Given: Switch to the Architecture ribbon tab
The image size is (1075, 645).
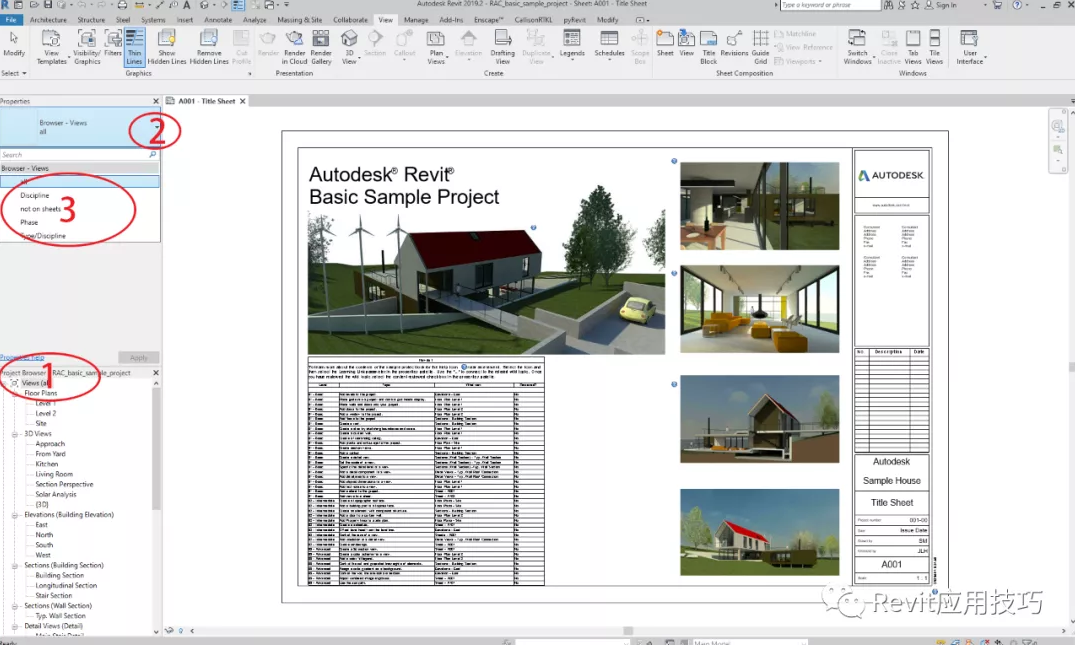Looking at the screenshot, I should [x=49, y=19].
